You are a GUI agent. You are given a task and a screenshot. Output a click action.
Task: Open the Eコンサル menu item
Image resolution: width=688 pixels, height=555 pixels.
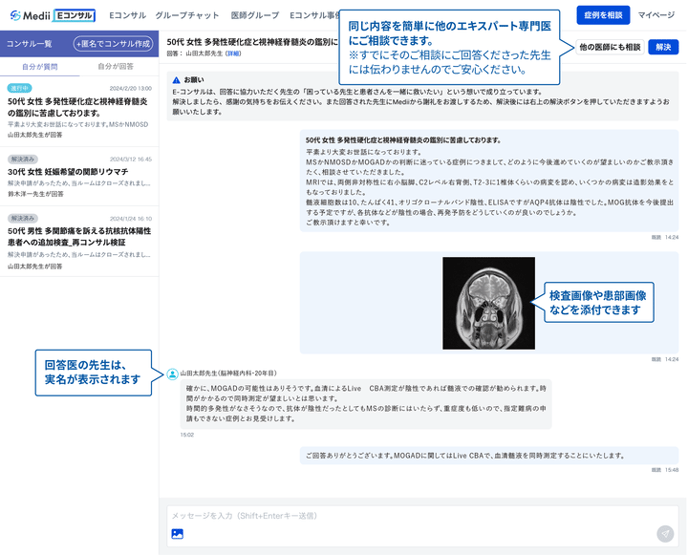tap(127, 15)
